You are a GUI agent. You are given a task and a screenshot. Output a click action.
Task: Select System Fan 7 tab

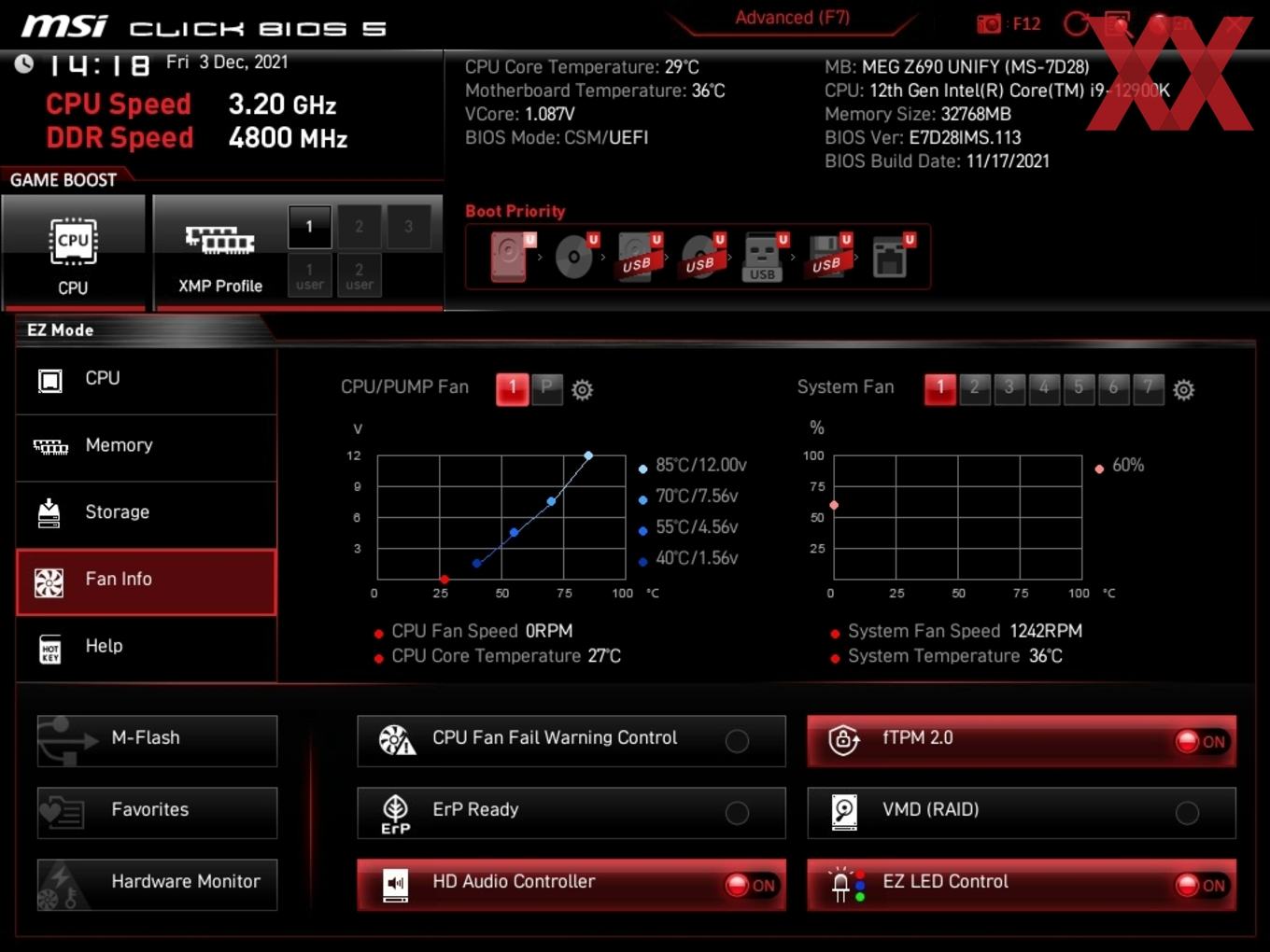[1149, 388]
